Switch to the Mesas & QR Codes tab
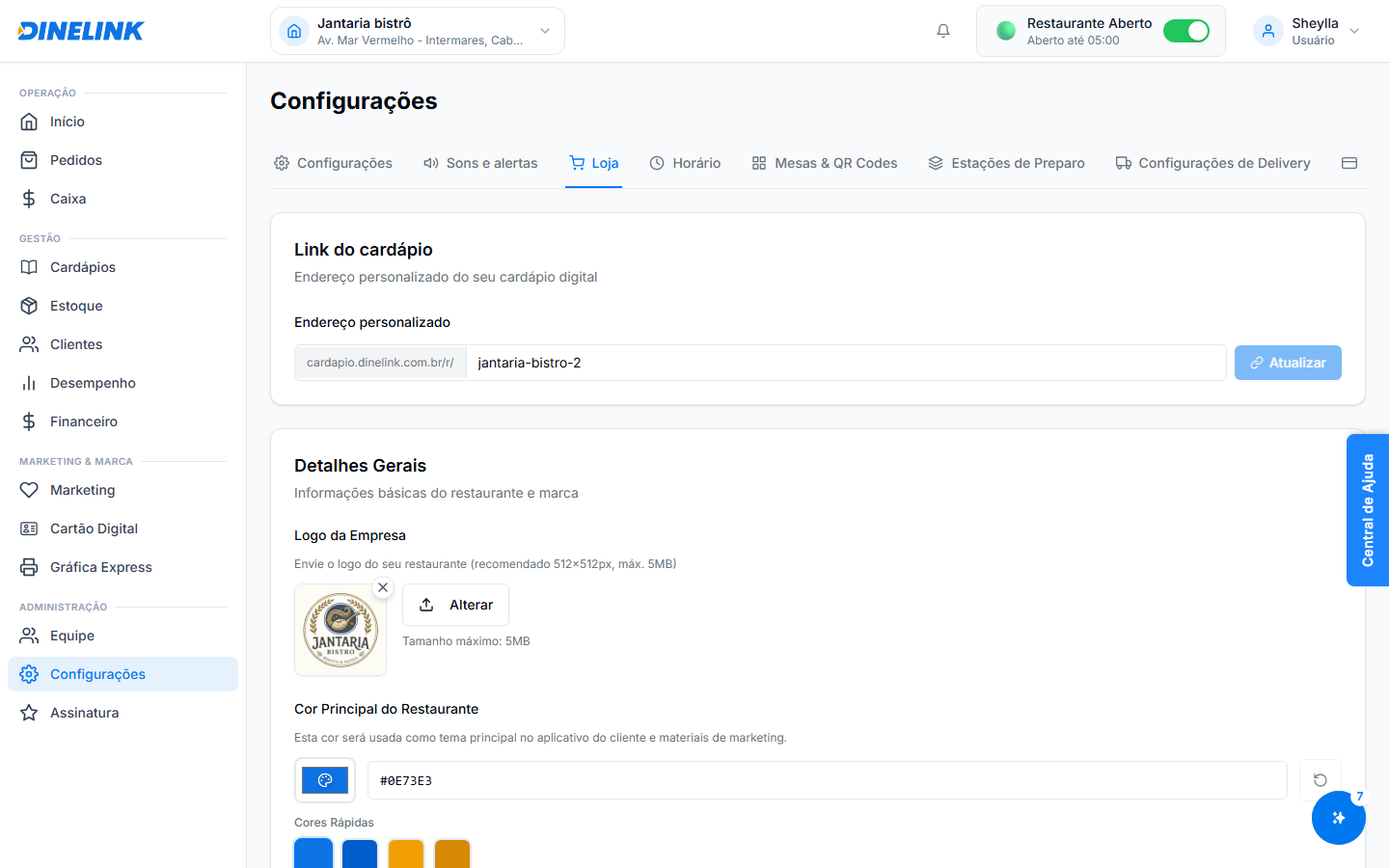 coord(825,163)
